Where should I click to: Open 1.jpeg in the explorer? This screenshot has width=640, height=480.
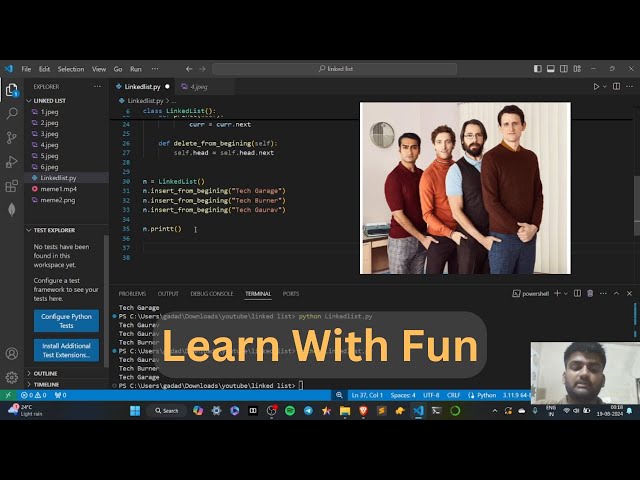(x=49, y=112)
